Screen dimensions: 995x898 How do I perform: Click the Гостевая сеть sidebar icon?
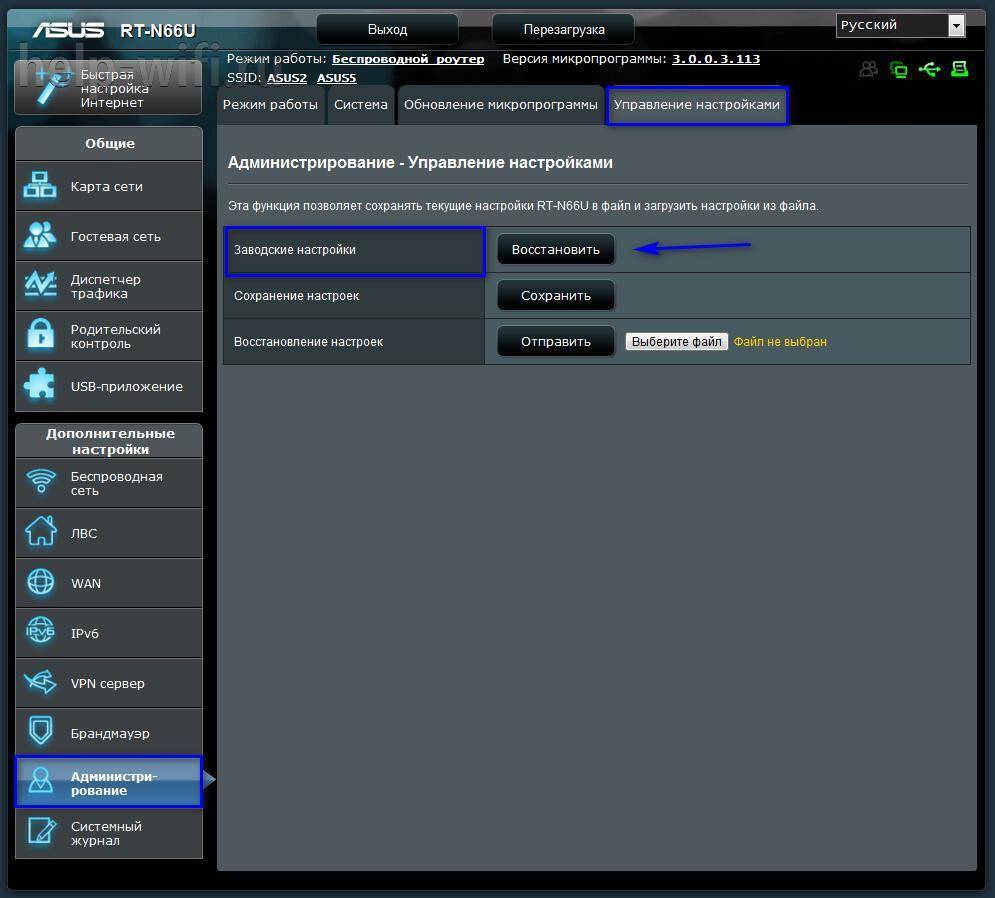(41, 236)
